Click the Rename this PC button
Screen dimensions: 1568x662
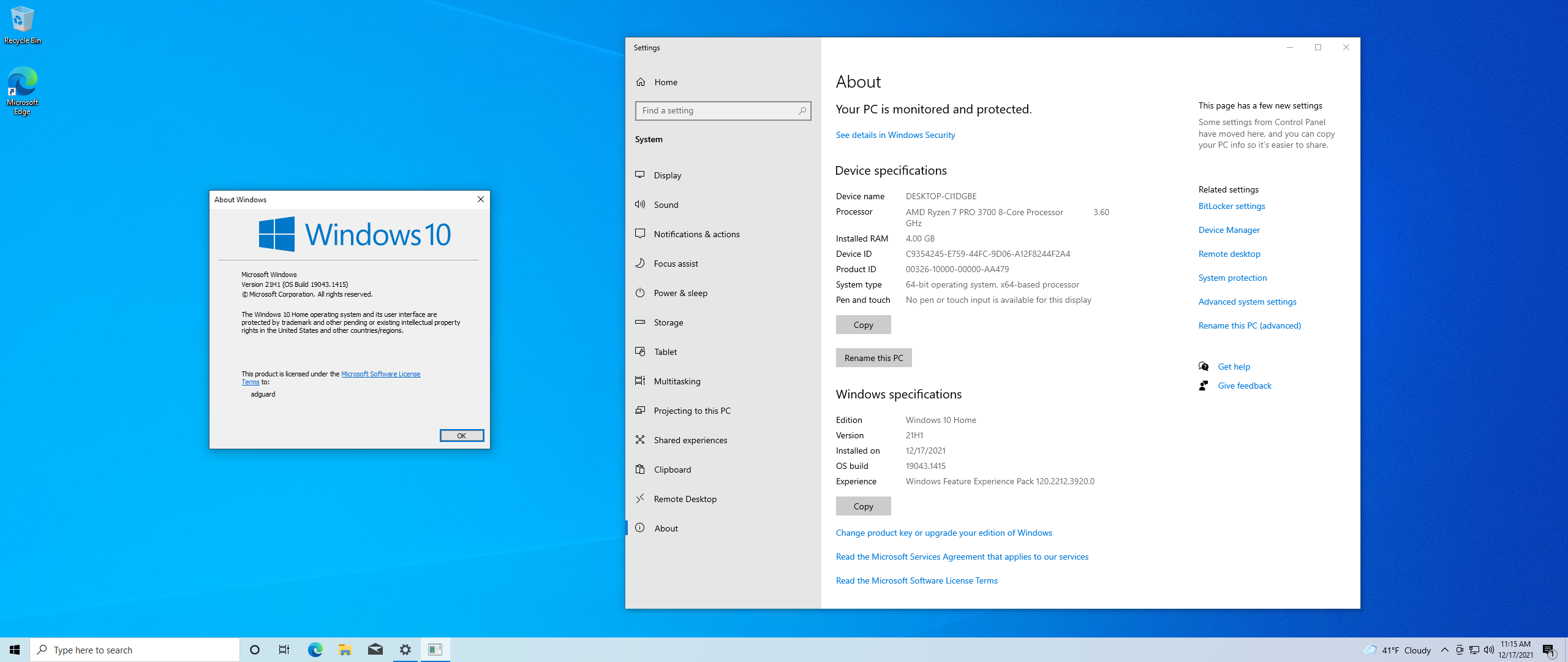[x=873, y=358]
